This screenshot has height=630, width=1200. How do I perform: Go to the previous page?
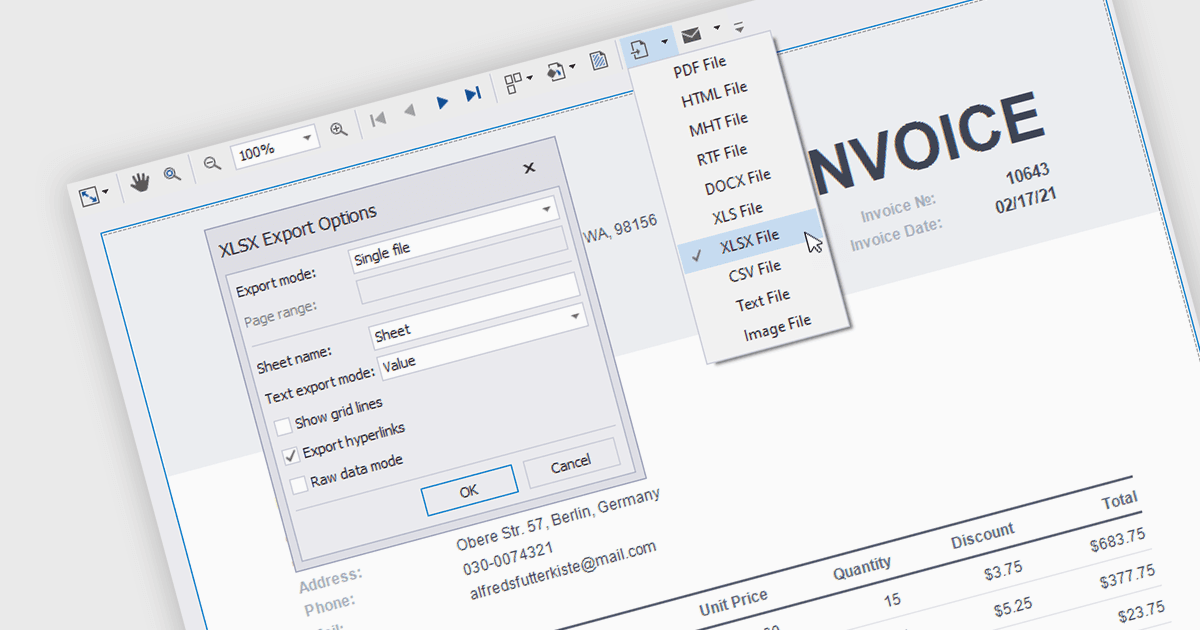click(x=410, y=110)
